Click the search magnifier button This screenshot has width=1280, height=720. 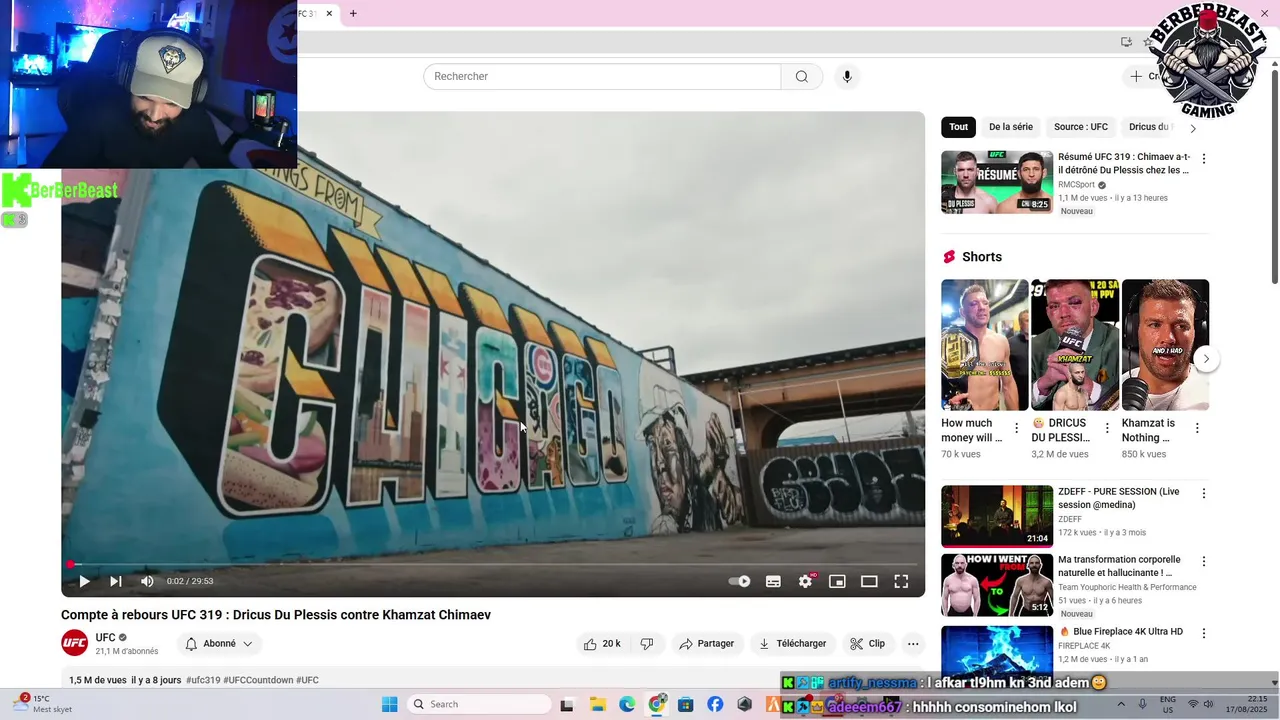coord(802,77)
